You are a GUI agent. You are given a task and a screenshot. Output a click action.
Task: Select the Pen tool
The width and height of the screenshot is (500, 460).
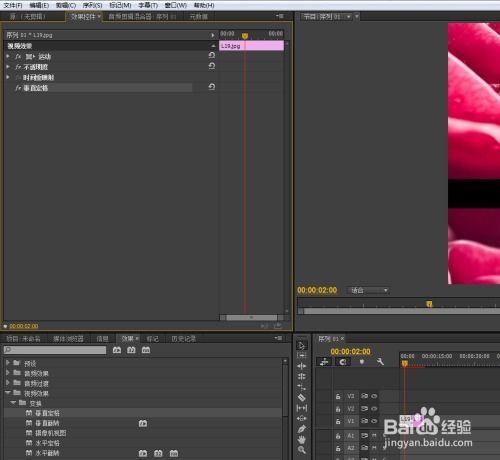pyautogui.click(x=301, y=429)
